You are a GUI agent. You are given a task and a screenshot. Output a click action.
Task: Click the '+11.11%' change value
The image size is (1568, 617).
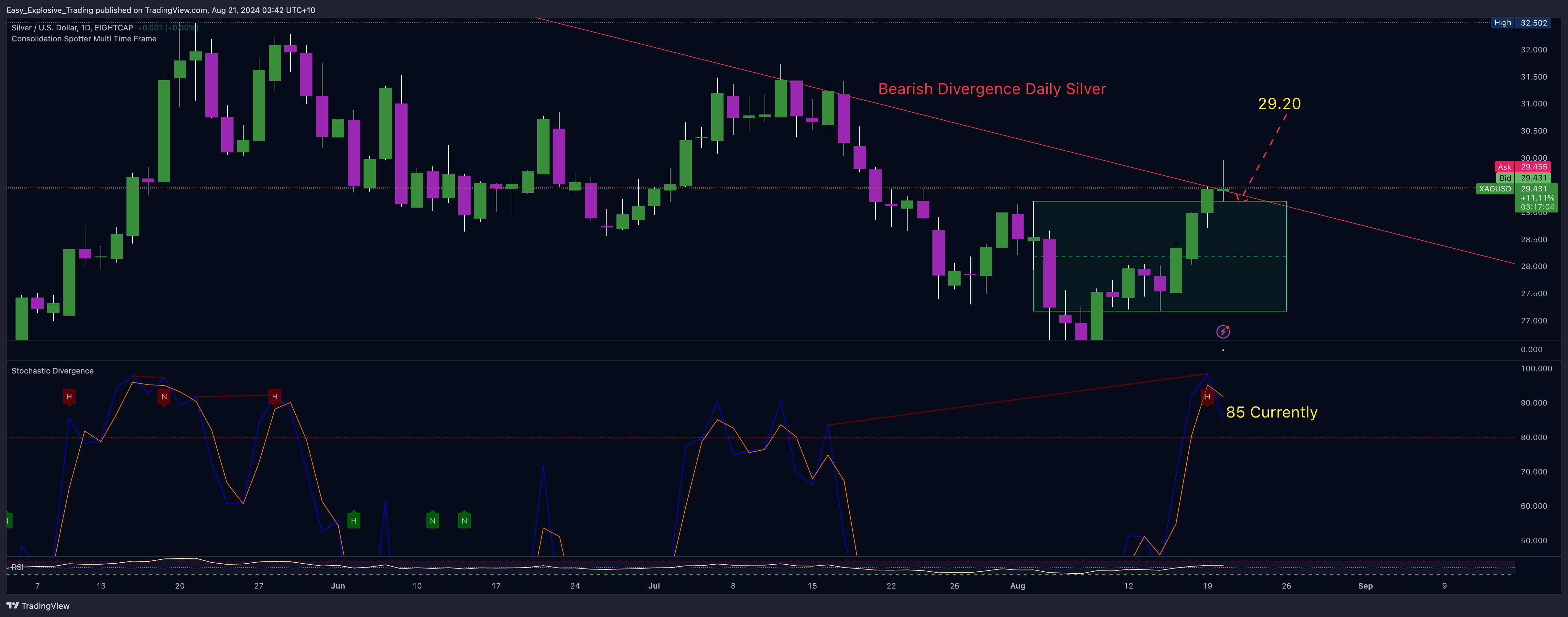pyautogui.click(x=1537, y=198)
